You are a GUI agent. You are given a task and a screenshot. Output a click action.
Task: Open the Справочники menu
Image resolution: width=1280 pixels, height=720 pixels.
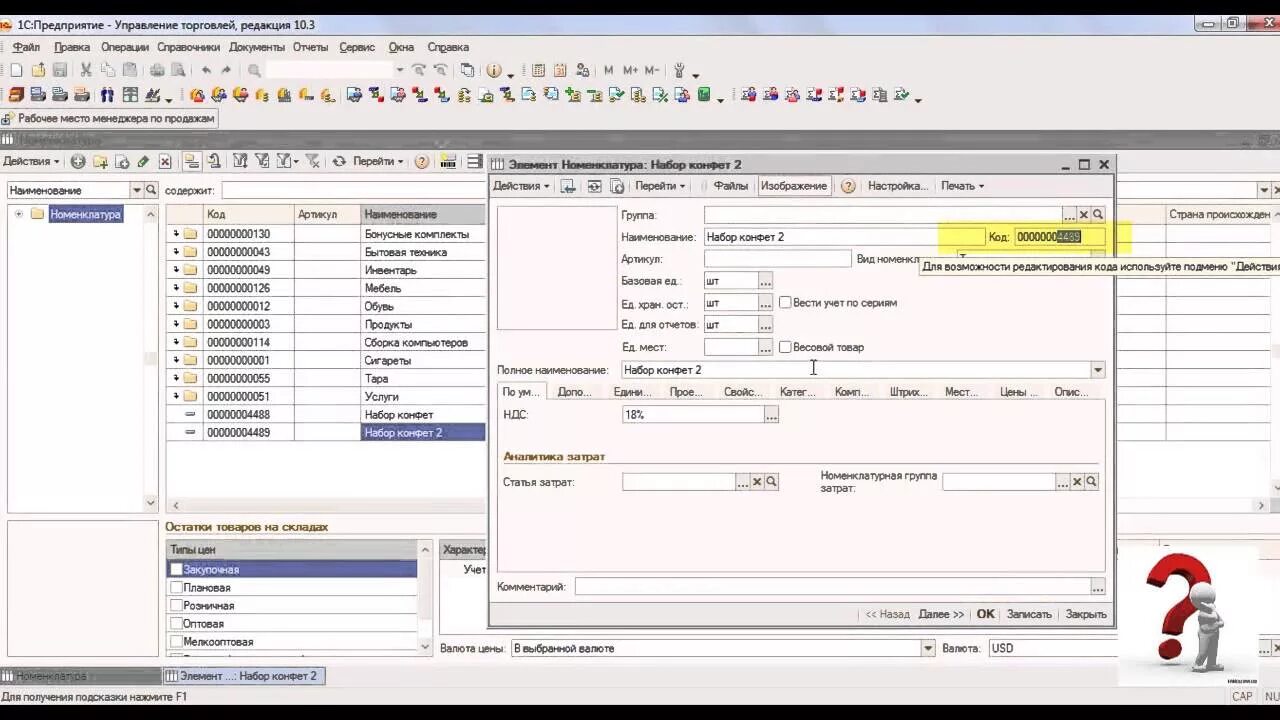click(x=188, y=47)
